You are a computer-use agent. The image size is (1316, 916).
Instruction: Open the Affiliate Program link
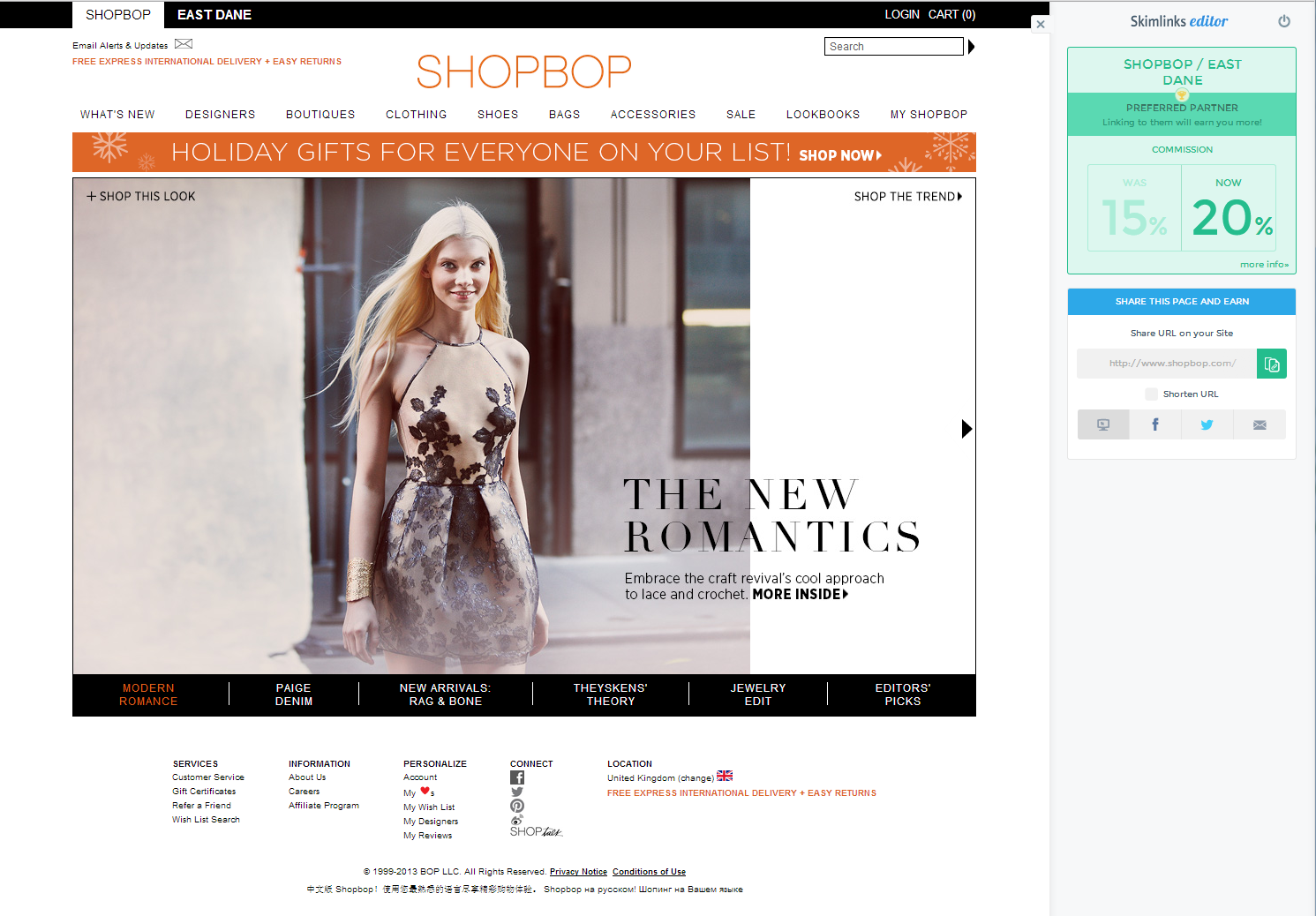[x=324, y=806]
